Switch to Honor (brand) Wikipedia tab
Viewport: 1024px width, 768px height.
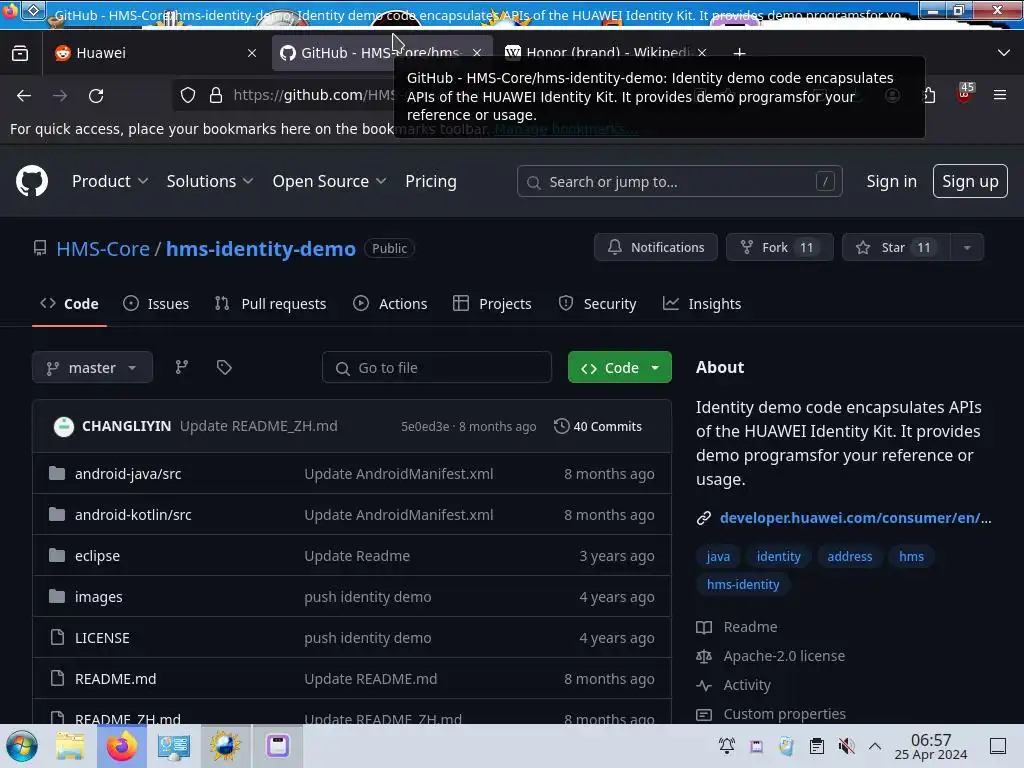[600, 53]
